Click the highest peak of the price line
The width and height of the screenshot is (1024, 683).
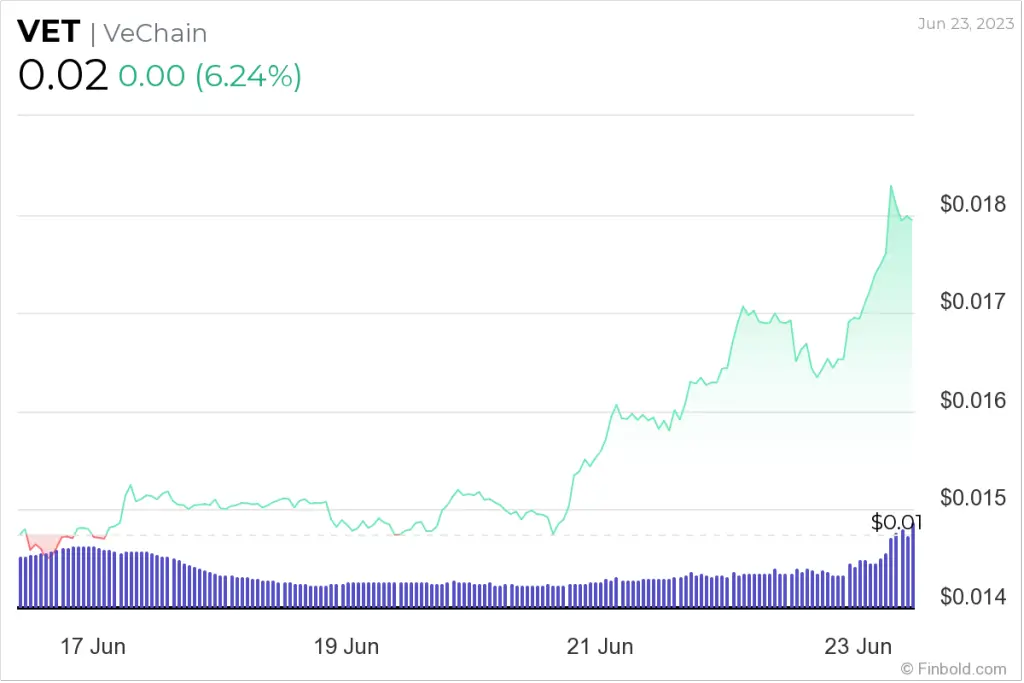point(890,187)
